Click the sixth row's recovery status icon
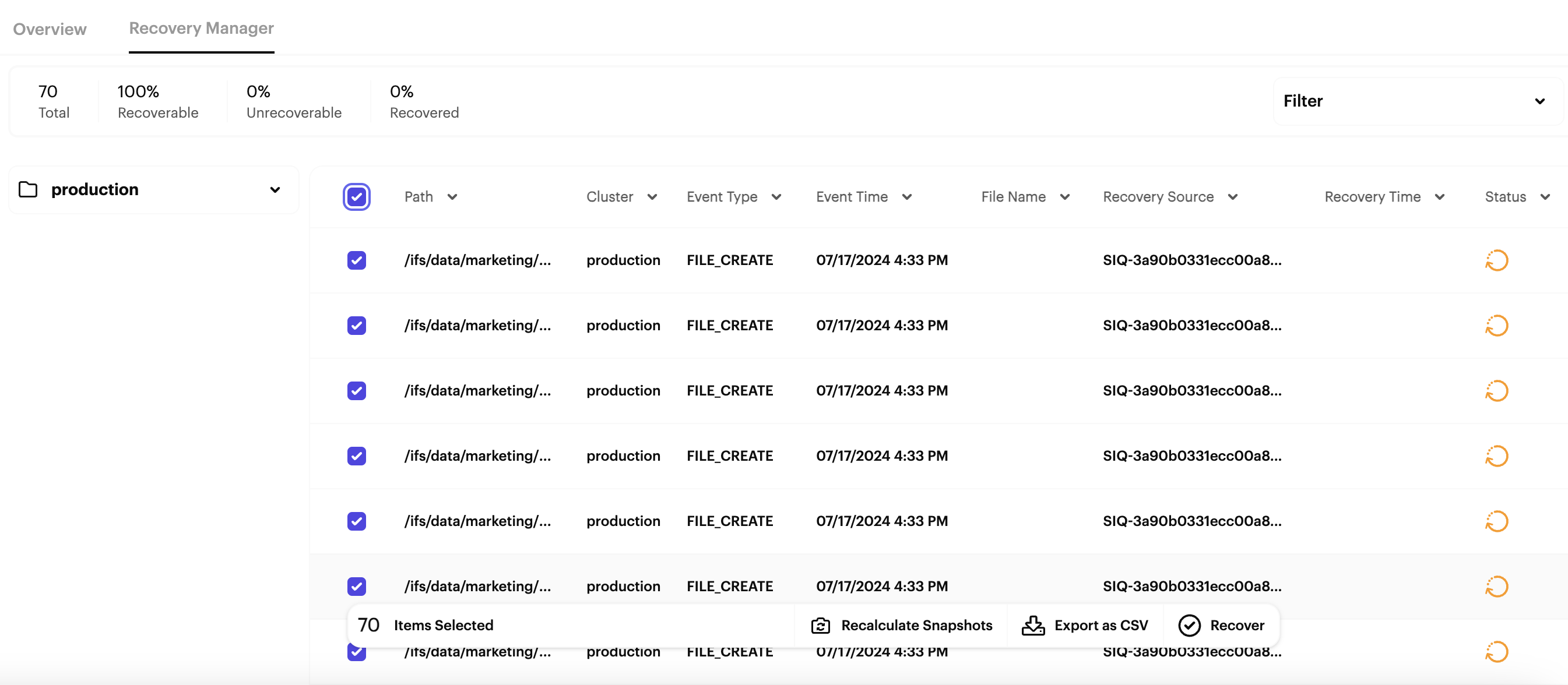 click(1496, 587)
